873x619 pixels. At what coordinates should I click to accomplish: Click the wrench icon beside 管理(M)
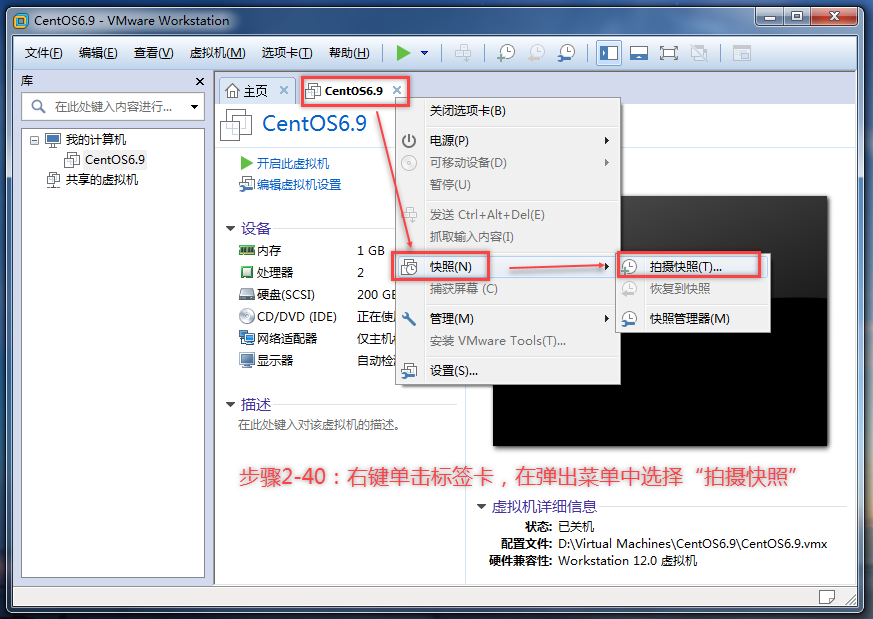click(x=409, y=318)
